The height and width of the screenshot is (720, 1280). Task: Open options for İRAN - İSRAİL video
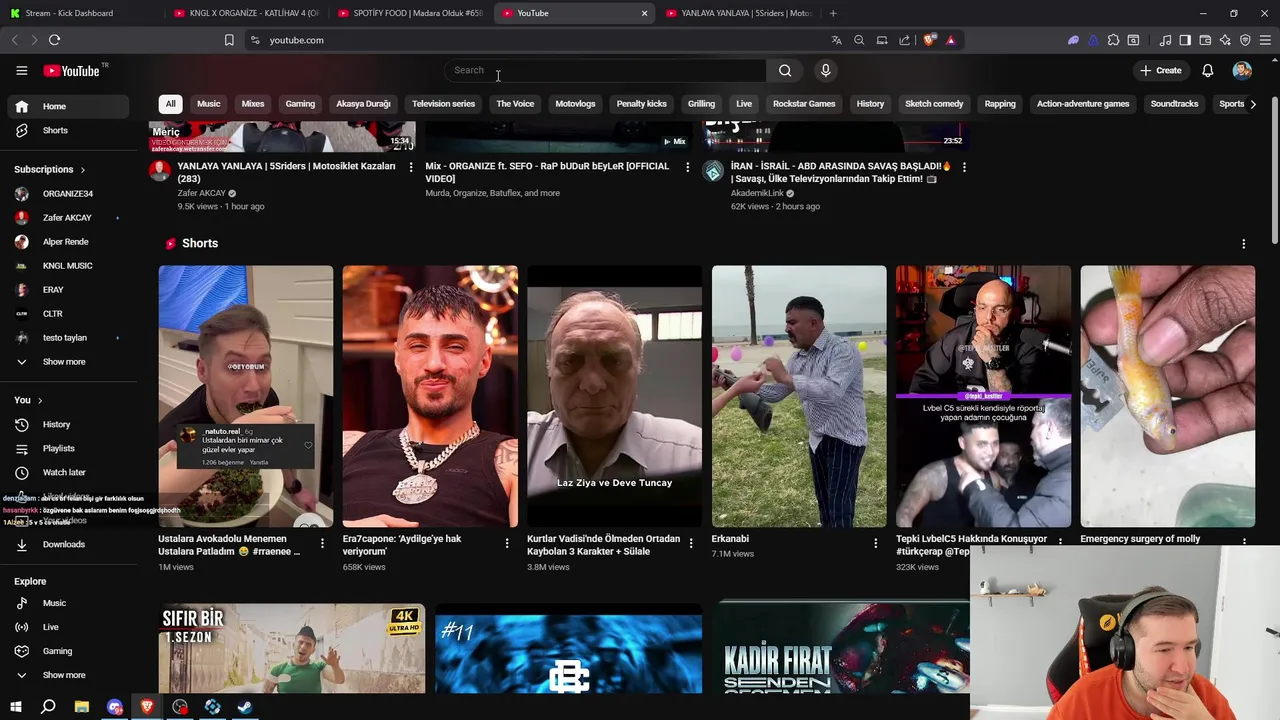click(964, 167)
